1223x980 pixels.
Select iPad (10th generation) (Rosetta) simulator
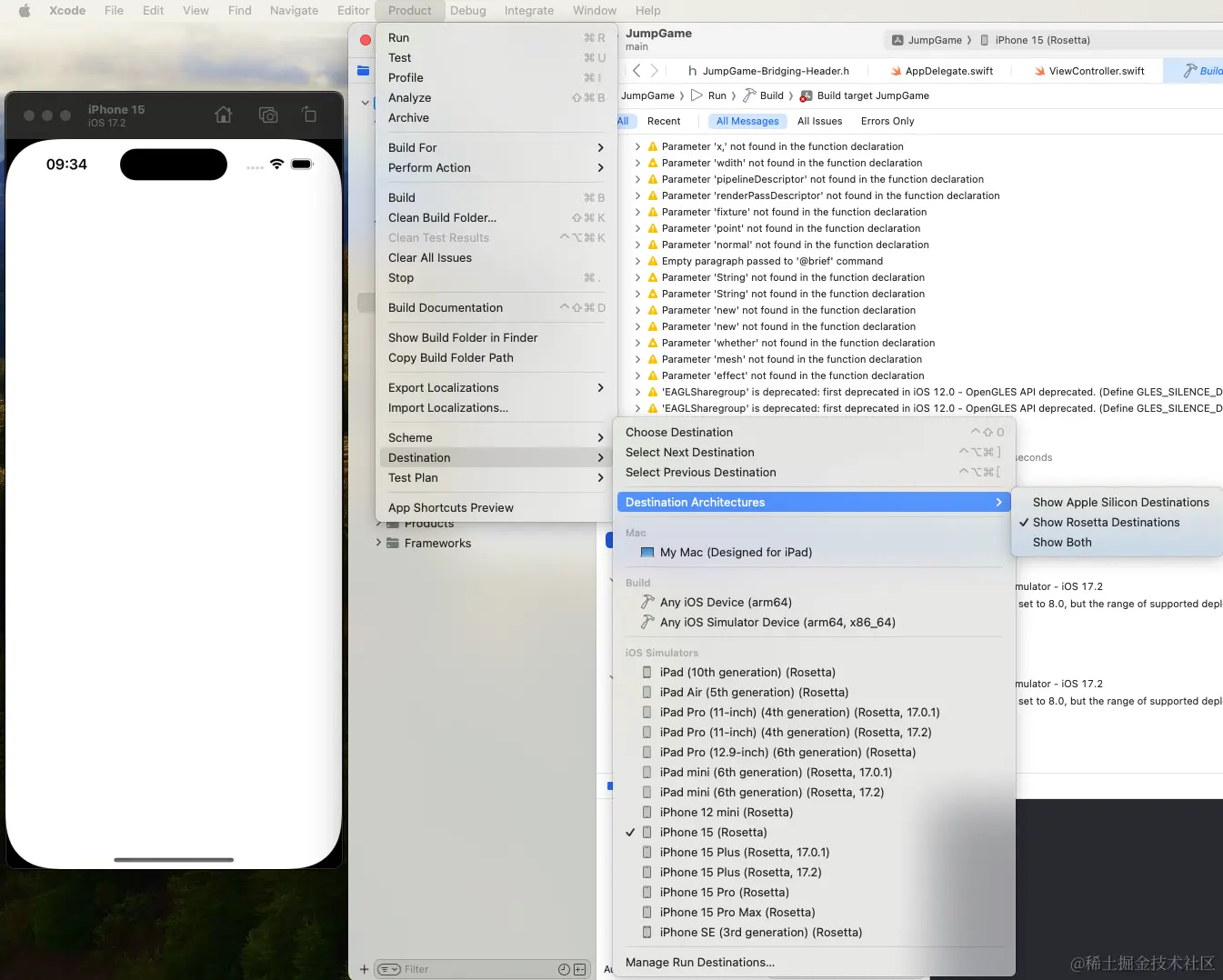tap(814, 673)
